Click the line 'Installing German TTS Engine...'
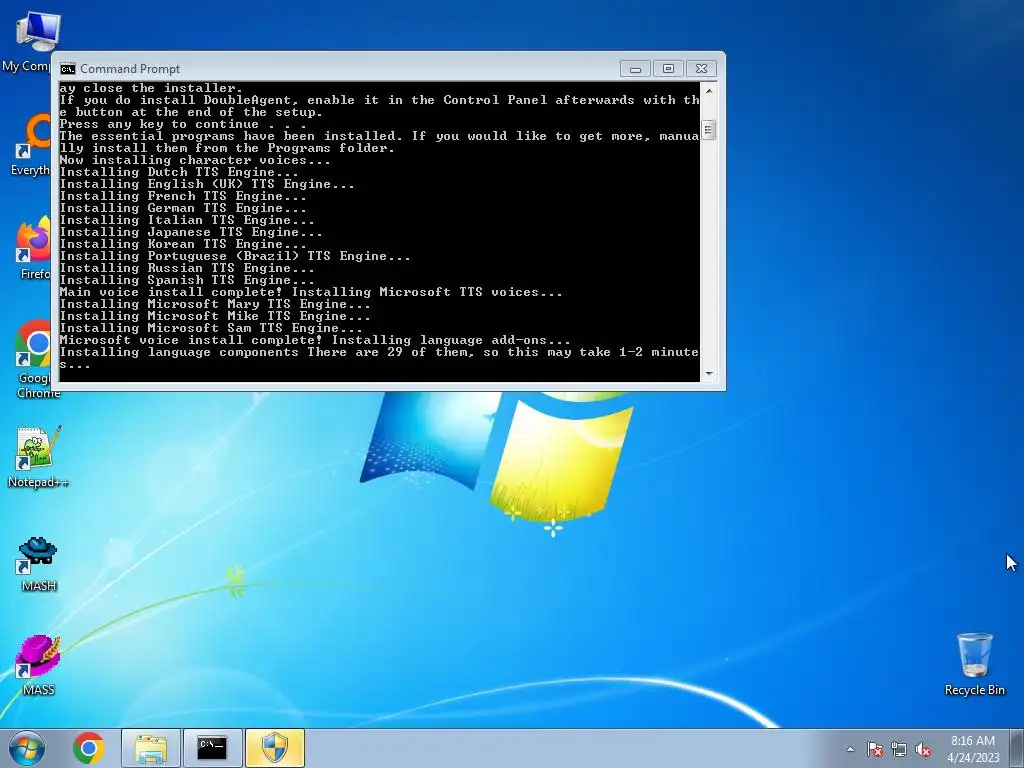Viewport: 1024px width, 768px height. tap(183, 208)
